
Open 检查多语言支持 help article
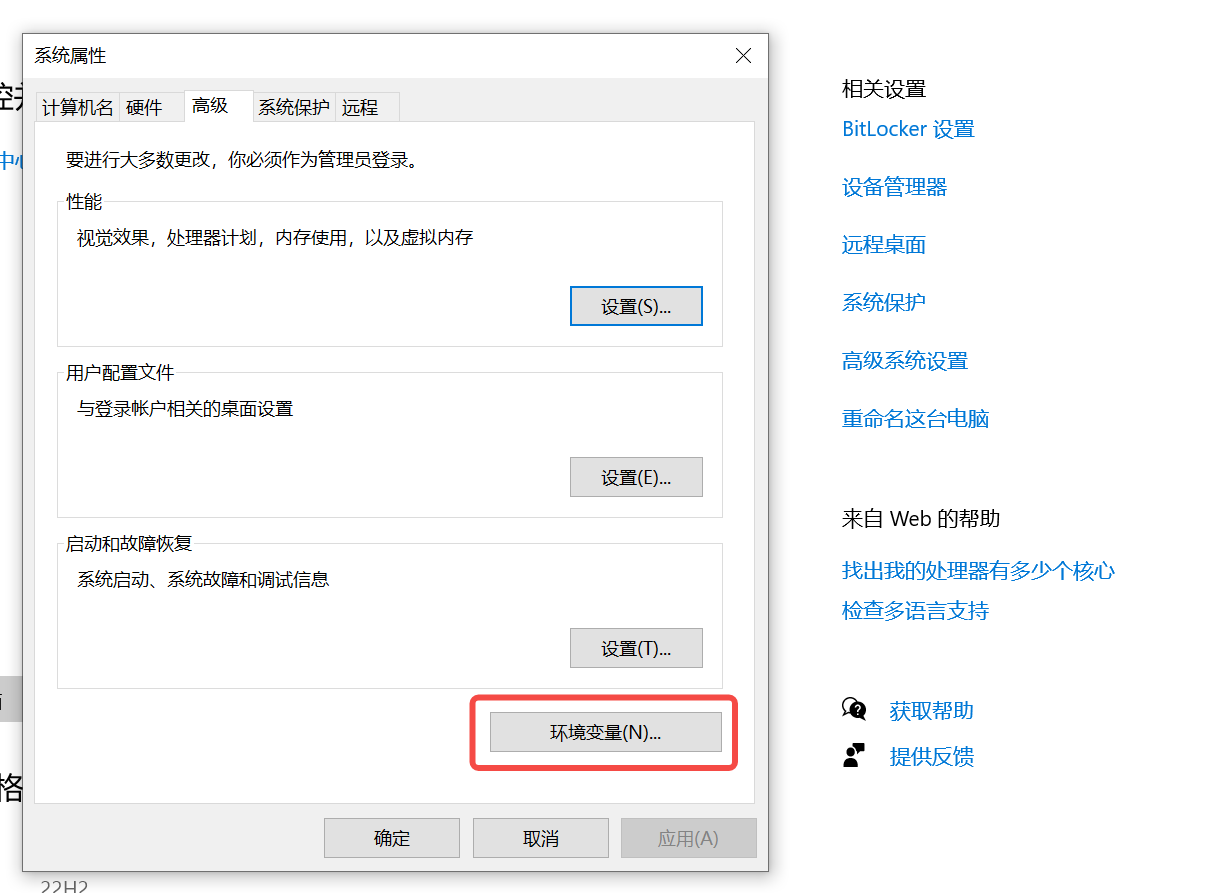(x=915, y=610)
